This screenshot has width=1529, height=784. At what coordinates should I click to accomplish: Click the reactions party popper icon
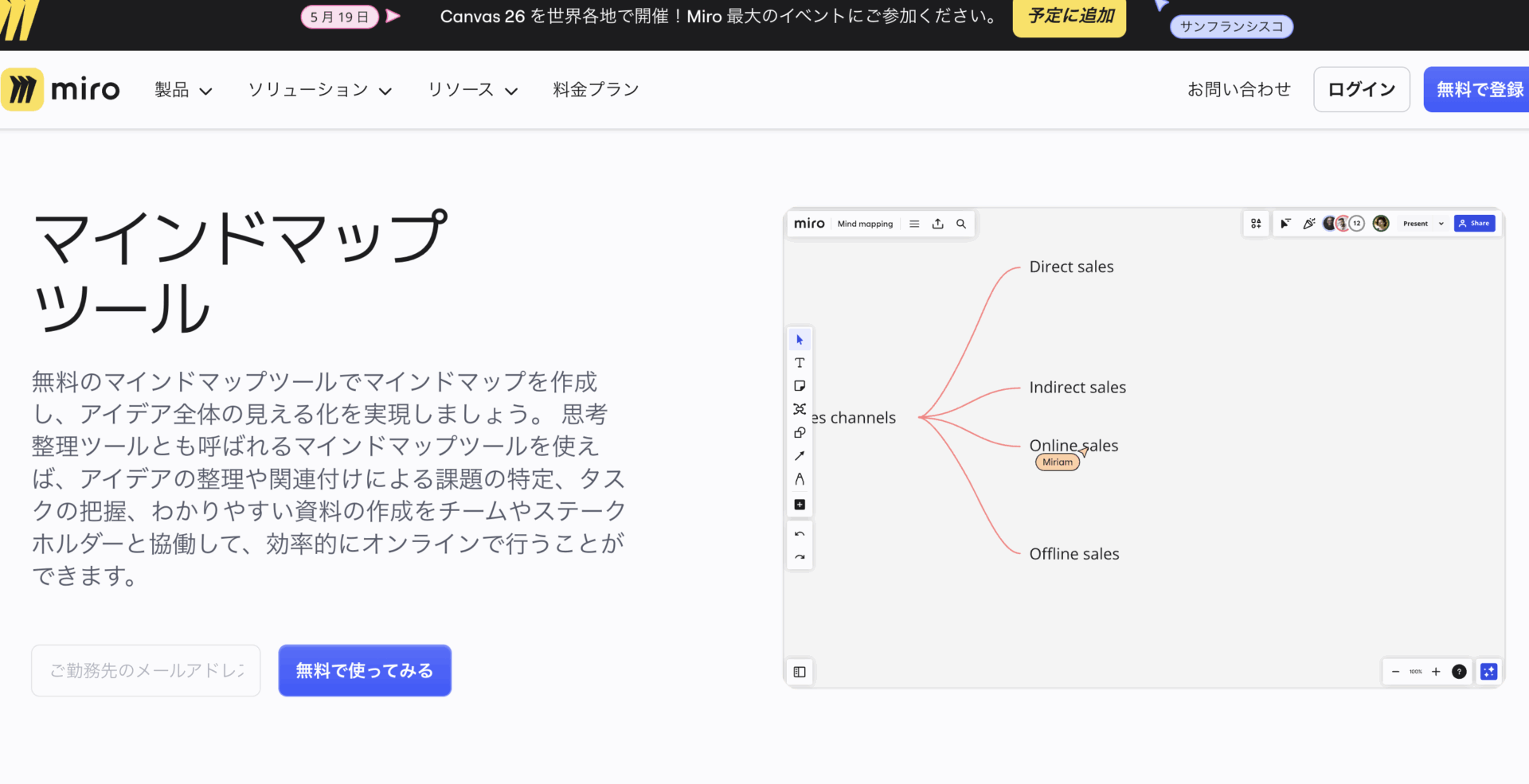click(x=1308, y=224)
